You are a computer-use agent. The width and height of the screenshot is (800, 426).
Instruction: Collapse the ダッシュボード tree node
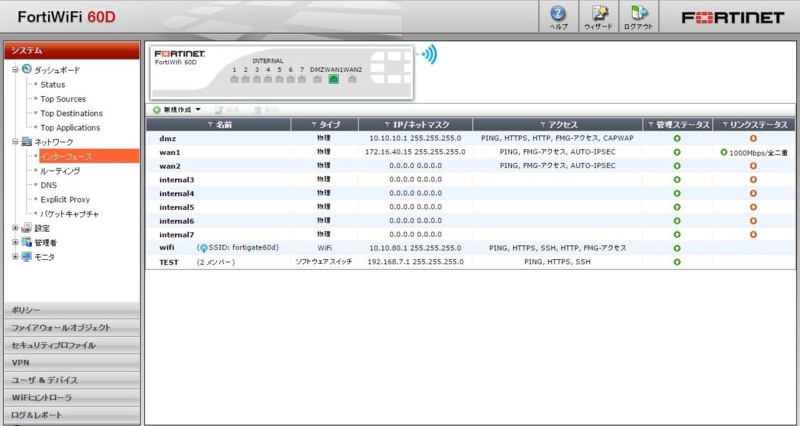(x=15, y=70)
